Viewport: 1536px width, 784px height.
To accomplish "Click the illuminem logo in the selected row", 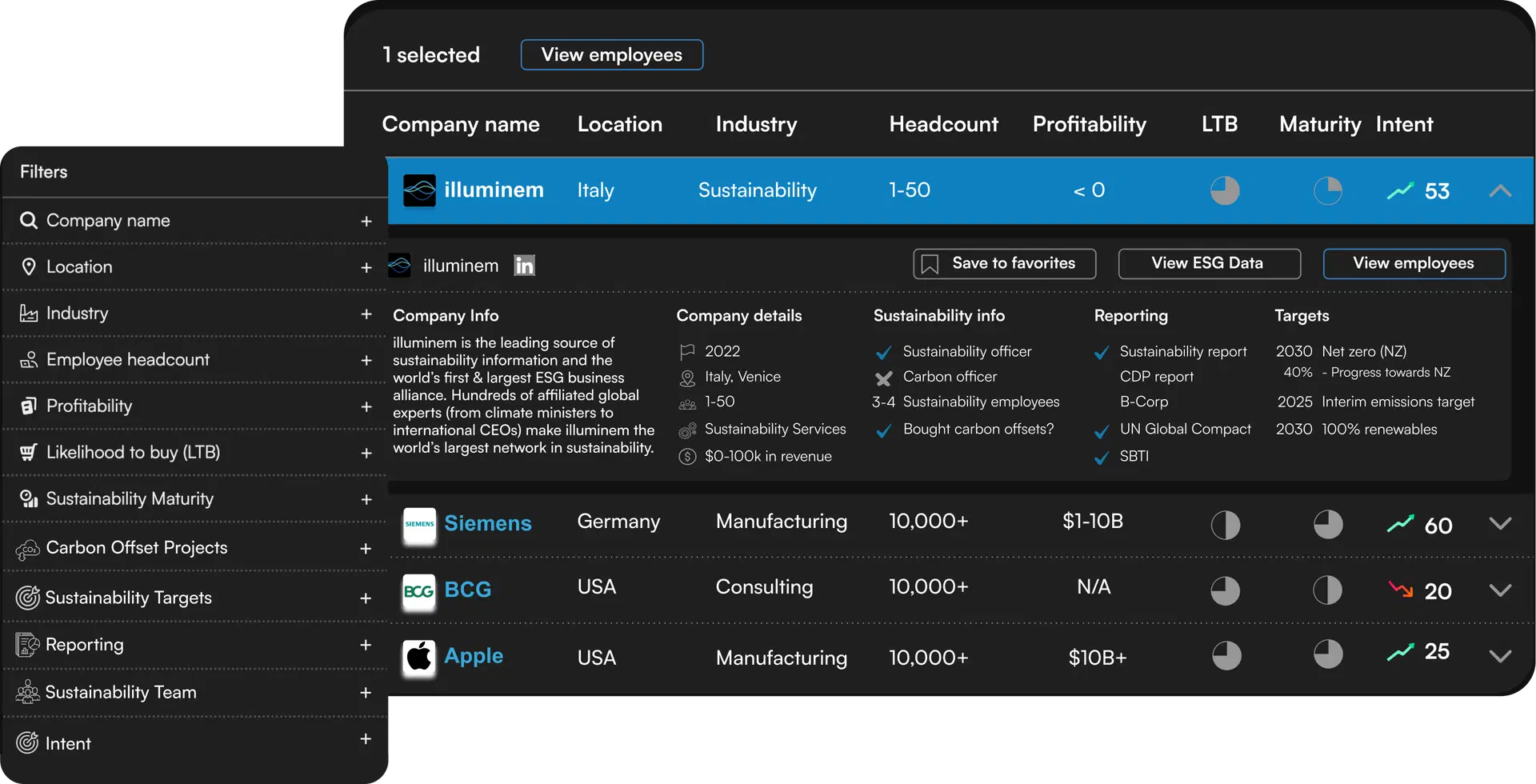I will [419, 190].
